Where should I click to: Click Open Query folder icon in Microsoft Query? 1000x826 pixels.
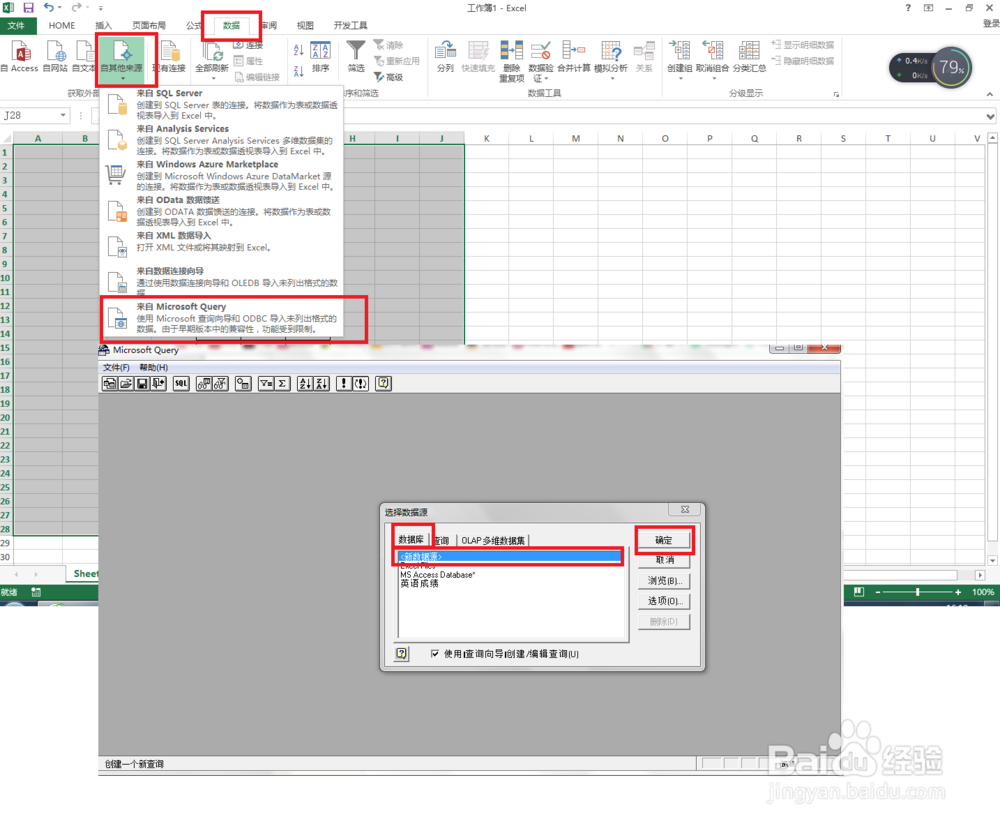pos(126,383)
